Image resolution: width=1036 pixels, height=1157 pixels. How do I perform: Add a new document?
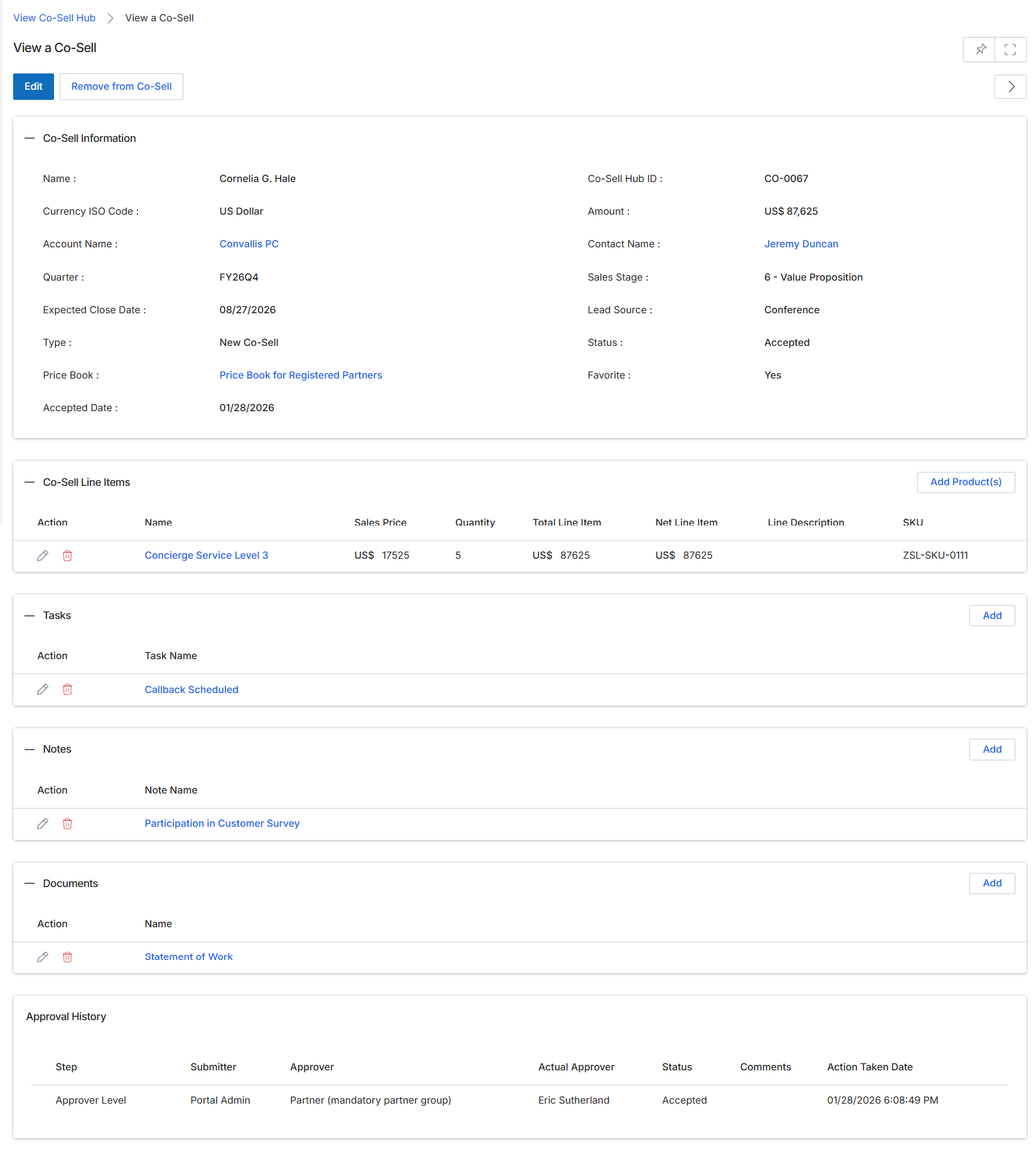tap(992, 883)
